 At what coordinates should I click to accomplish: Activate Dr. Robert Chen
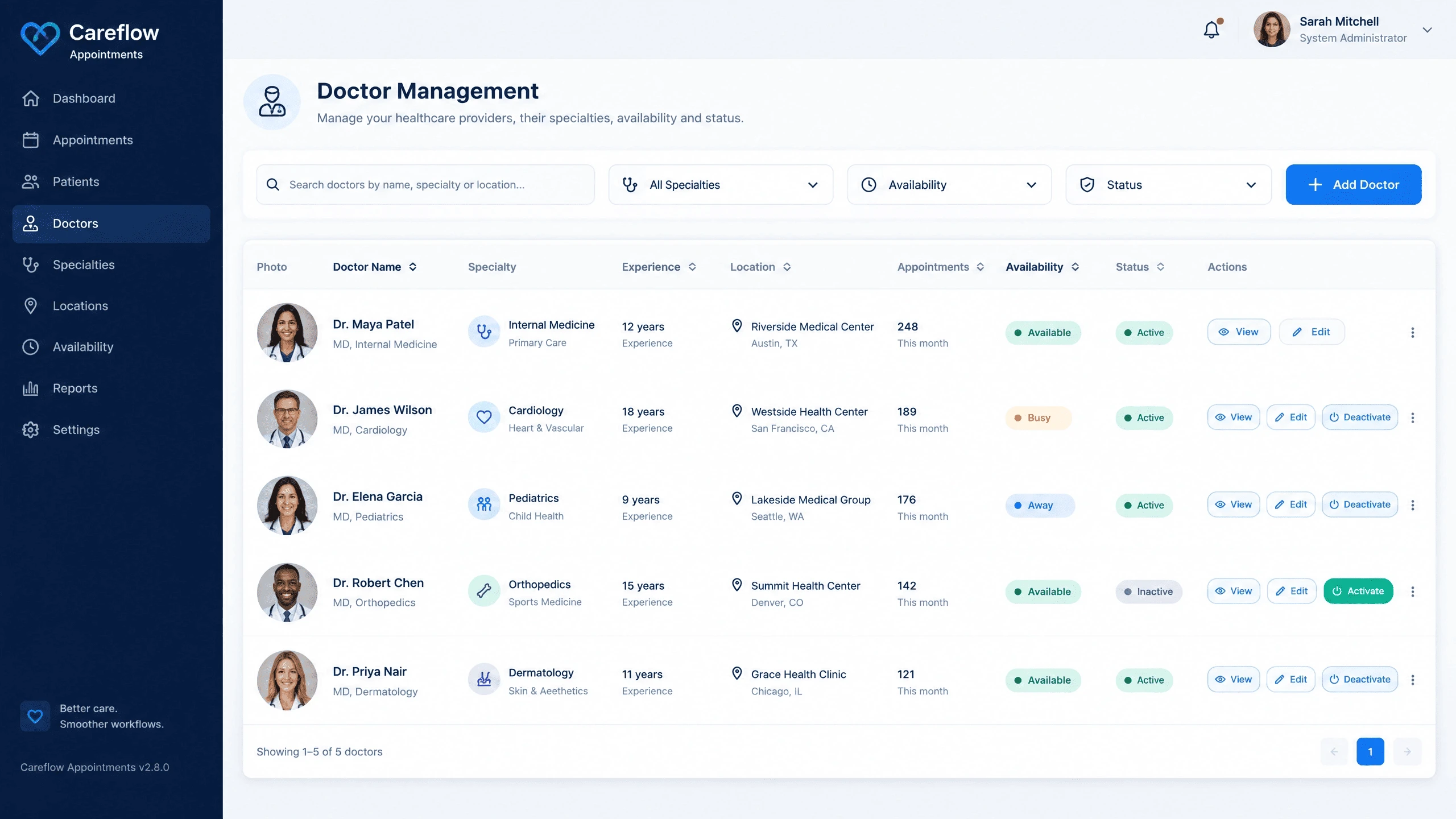(x=1358, y=591)
